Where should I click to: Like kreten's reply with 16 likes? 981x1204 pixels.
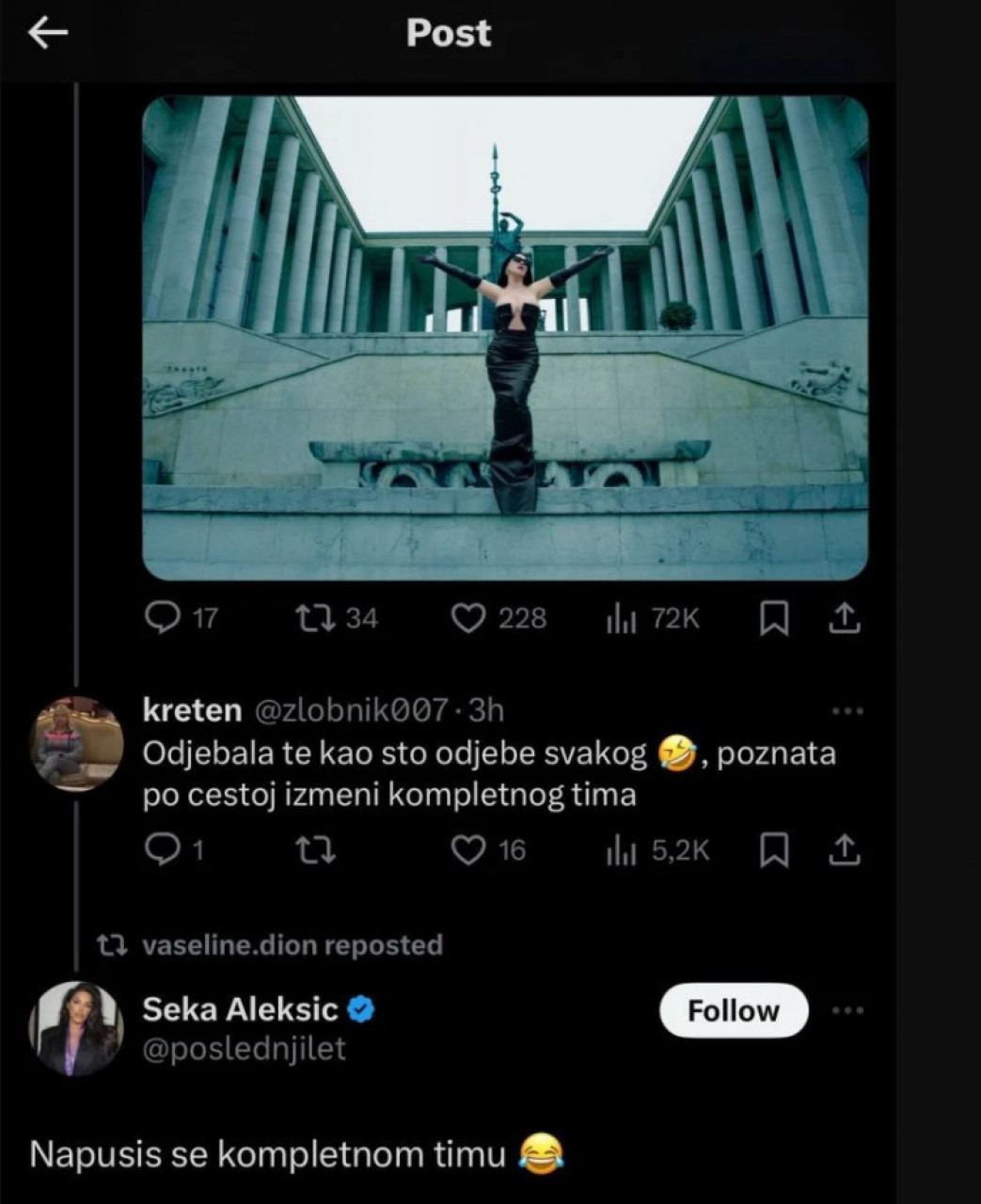click(x=468, y=850)
